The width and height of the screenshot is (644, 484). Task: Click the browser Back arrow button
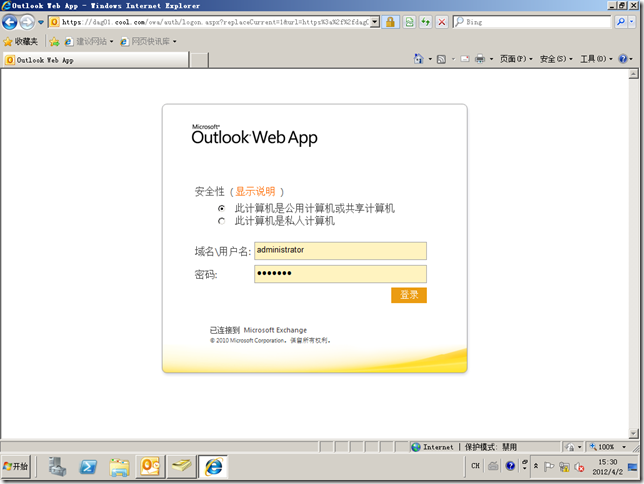(11, 21)
